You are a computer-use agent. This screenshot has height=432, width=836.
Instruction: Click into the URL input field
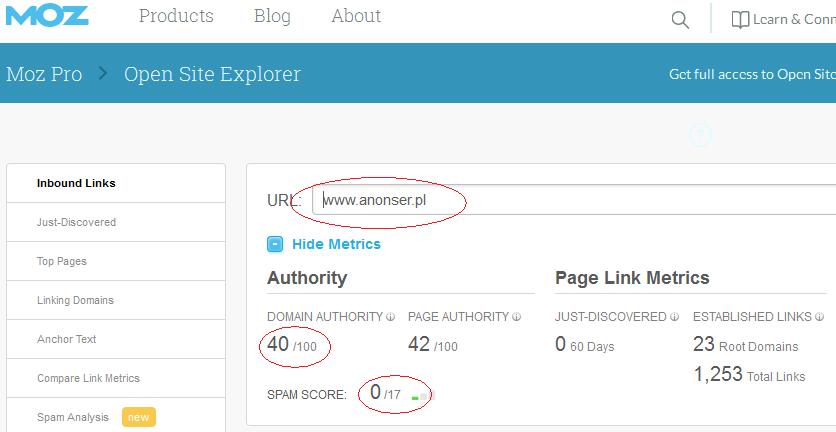(574, 200)
